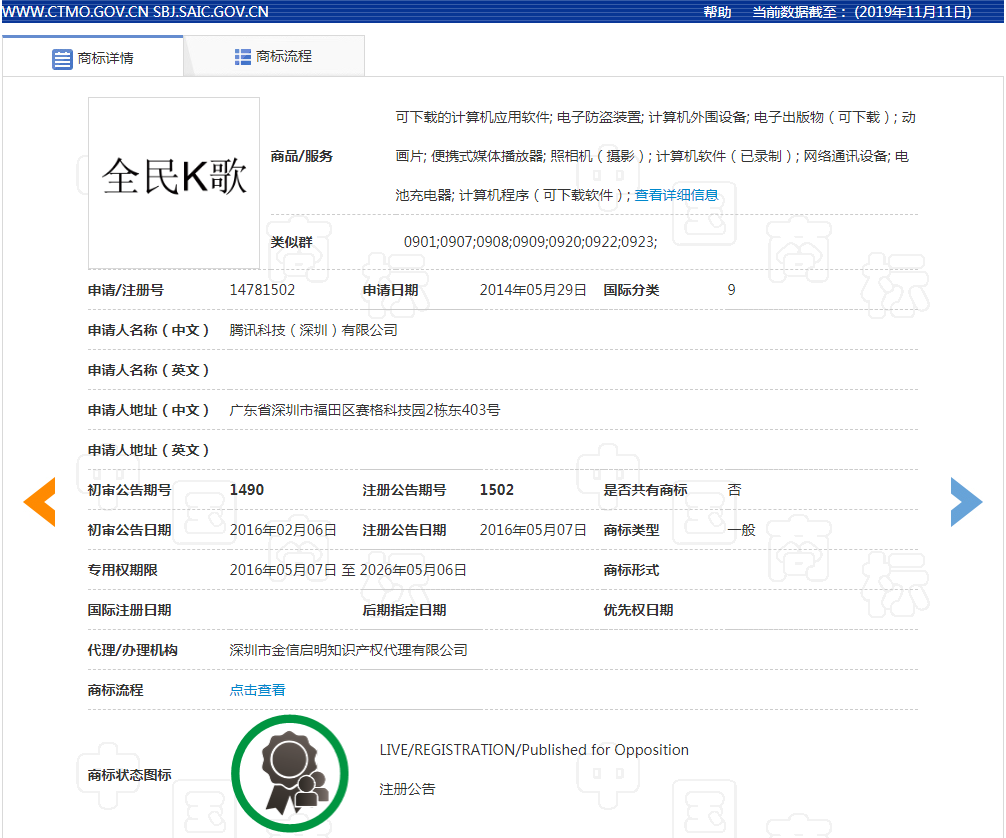Viewport: 1006px width, 838px height.
Task: Click the 代理/办理机构 label
Action: (x=133, y=650)
